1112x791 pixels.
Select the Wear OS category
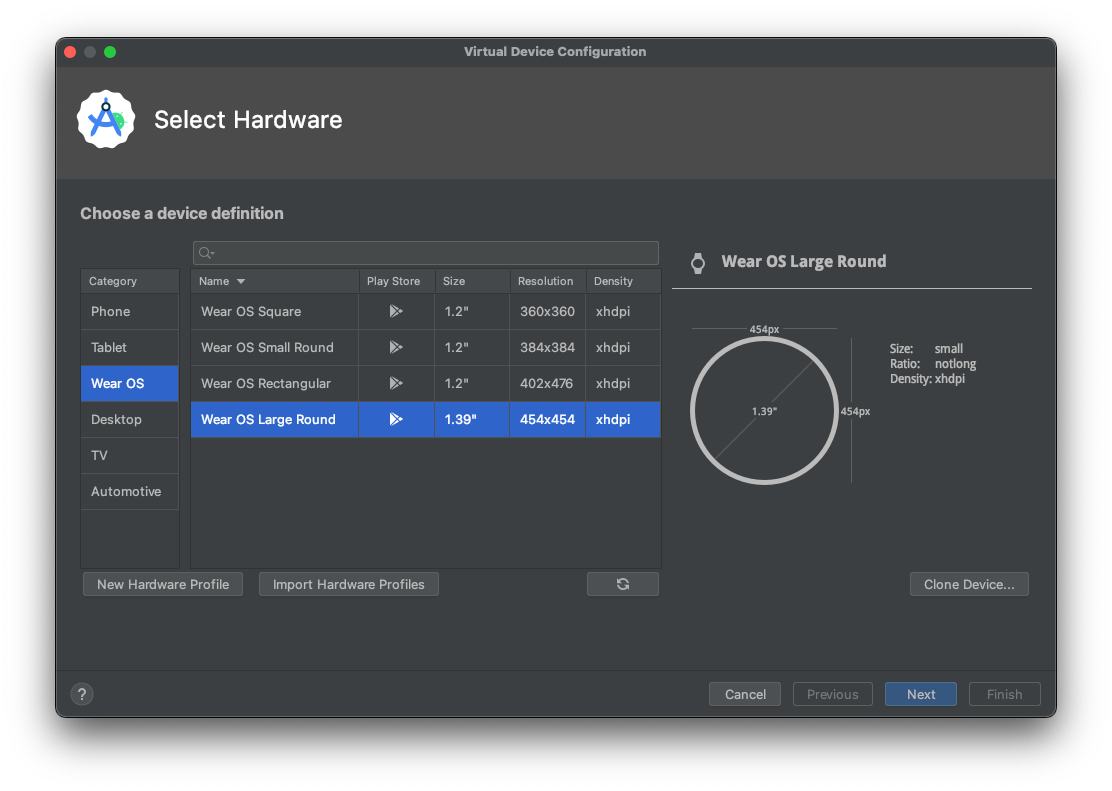[130, 384]
